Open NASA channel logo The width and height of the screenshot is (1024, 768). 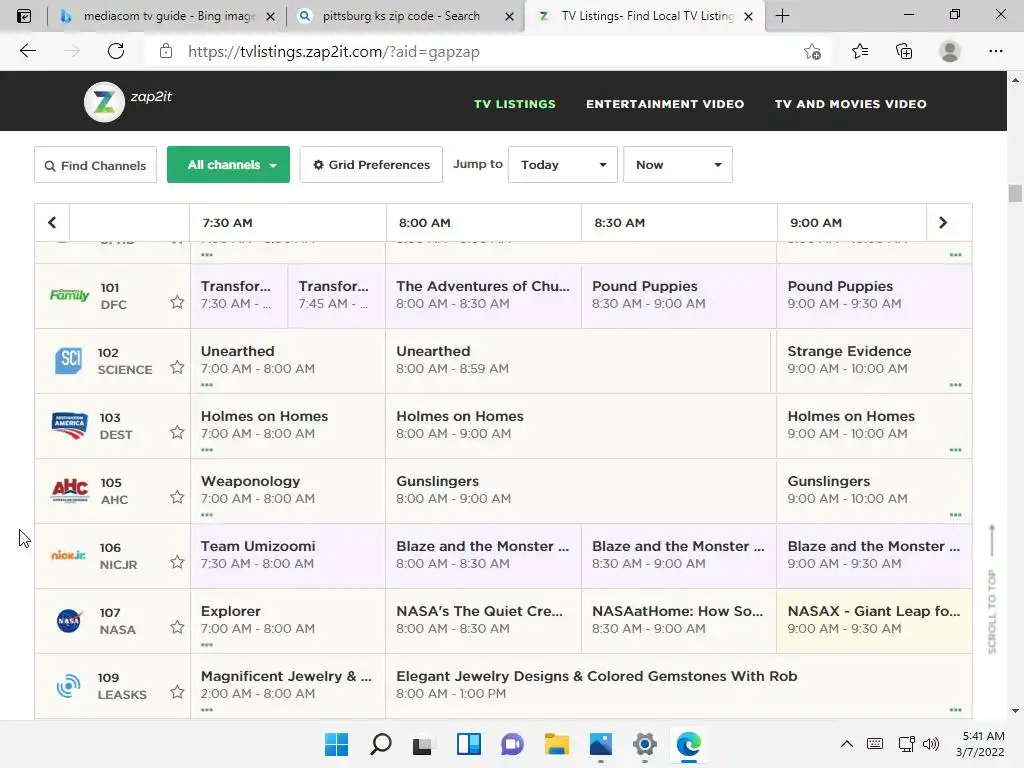(69, 620)
